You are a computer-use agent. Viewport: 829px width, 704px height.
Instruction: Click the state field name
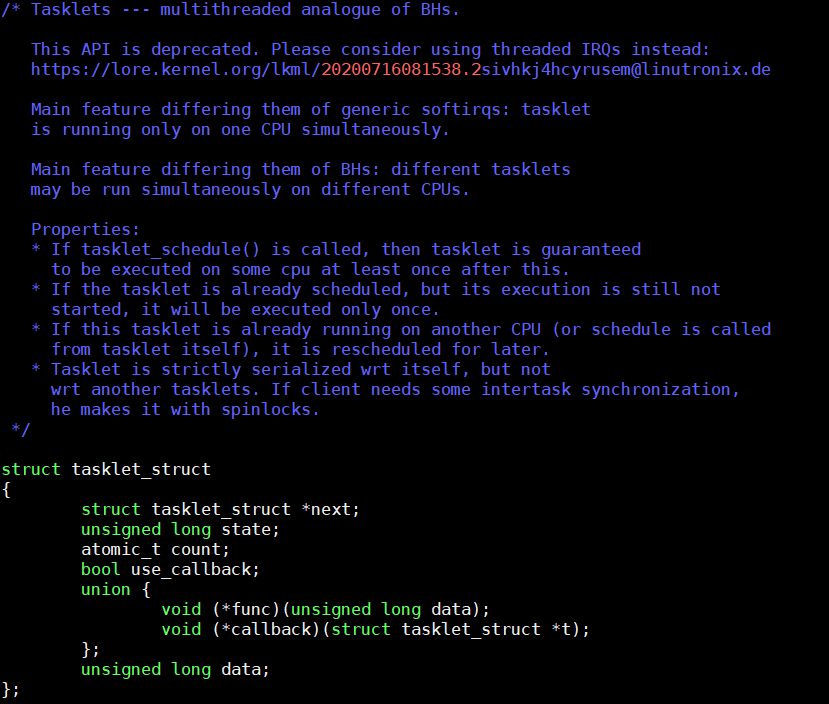pyautogui.click(x=250, y=529)
